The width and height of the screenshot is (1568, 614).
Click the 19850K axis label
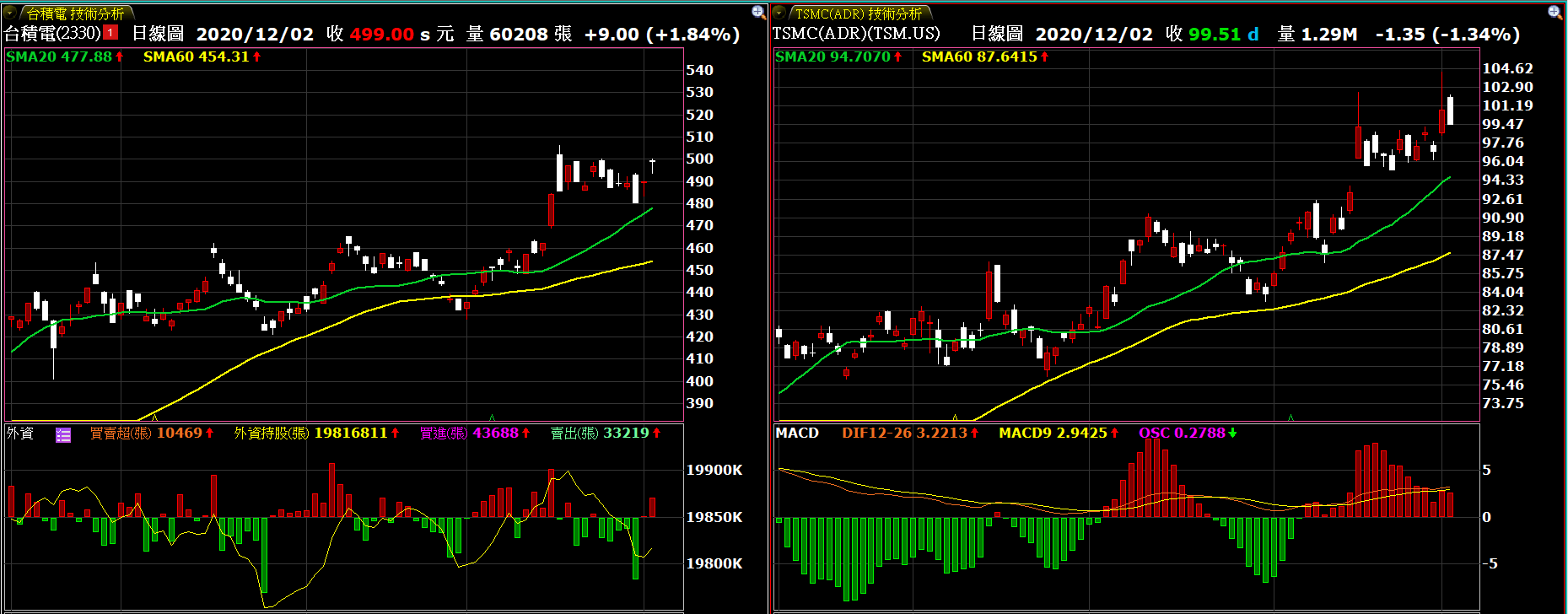click(714, 517)
